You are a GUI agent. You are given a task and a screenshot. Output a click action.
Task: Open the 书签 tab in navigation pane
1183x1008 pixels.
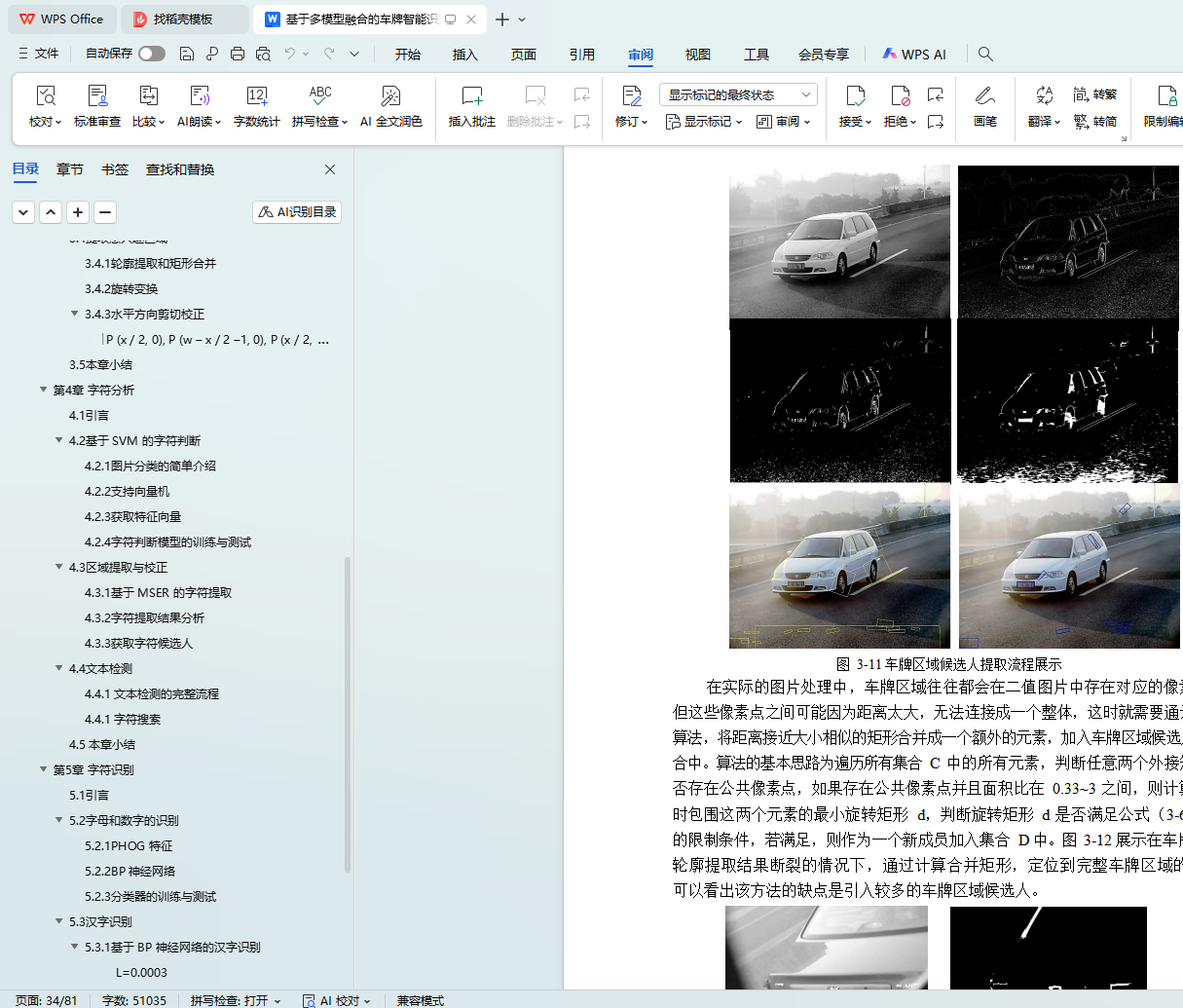[x=115, y=169]
